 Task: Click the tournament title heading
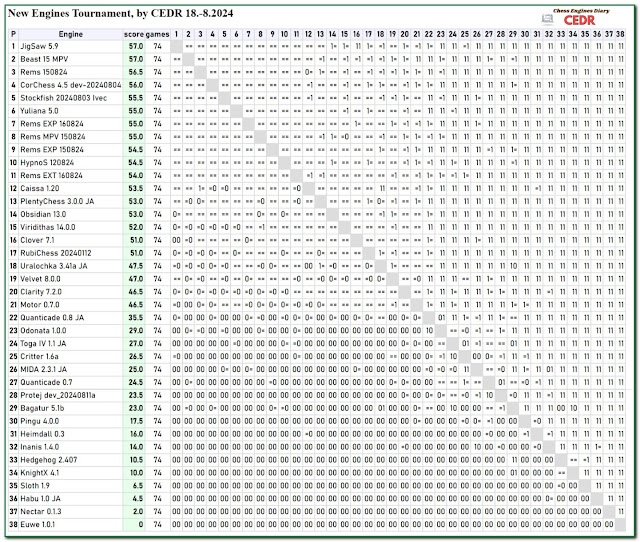tap(120, 13)
